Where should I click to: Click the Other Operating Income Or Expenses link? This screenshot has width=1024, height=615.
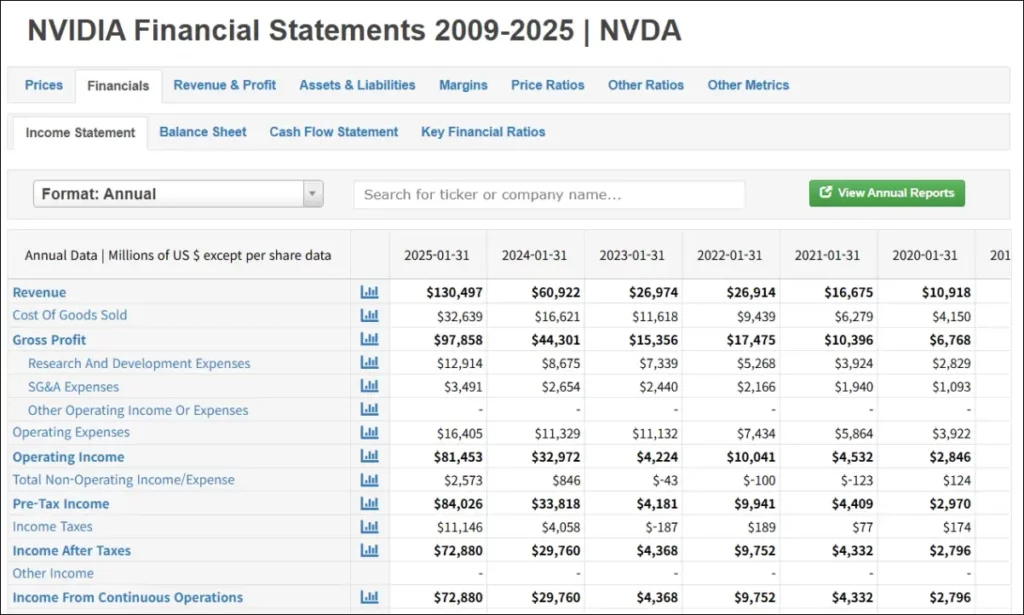click(138, 410)
